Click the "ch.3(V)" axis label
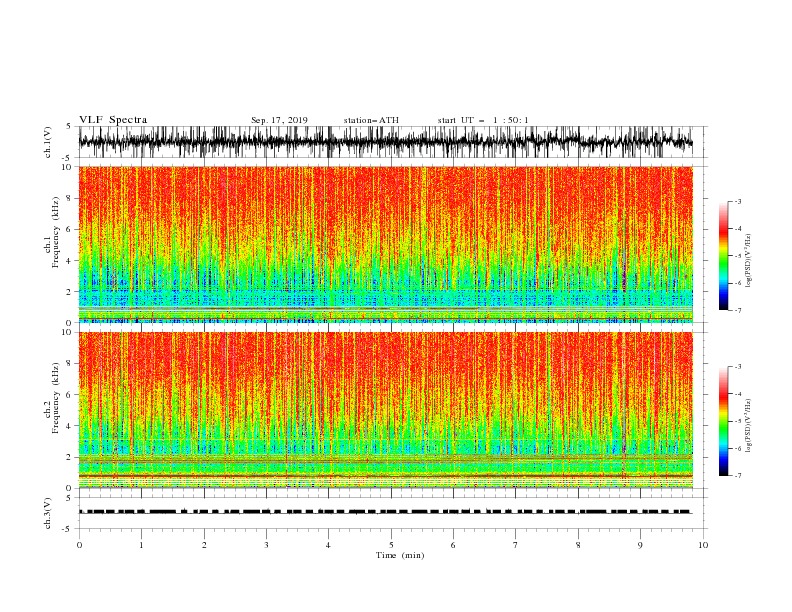The height and width of the screenshot is (612, 792). click(x=48, y=513)
